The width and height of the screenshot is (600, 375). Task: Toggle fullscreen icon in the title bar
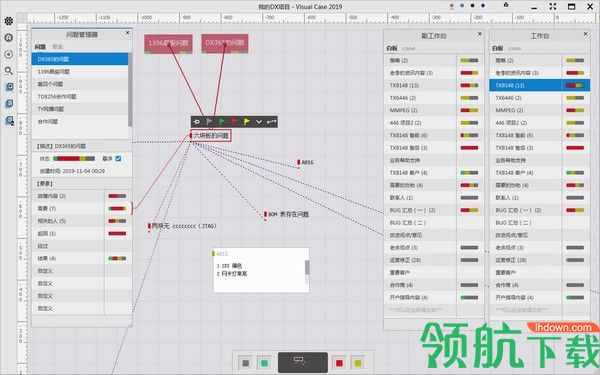[553, 7]
